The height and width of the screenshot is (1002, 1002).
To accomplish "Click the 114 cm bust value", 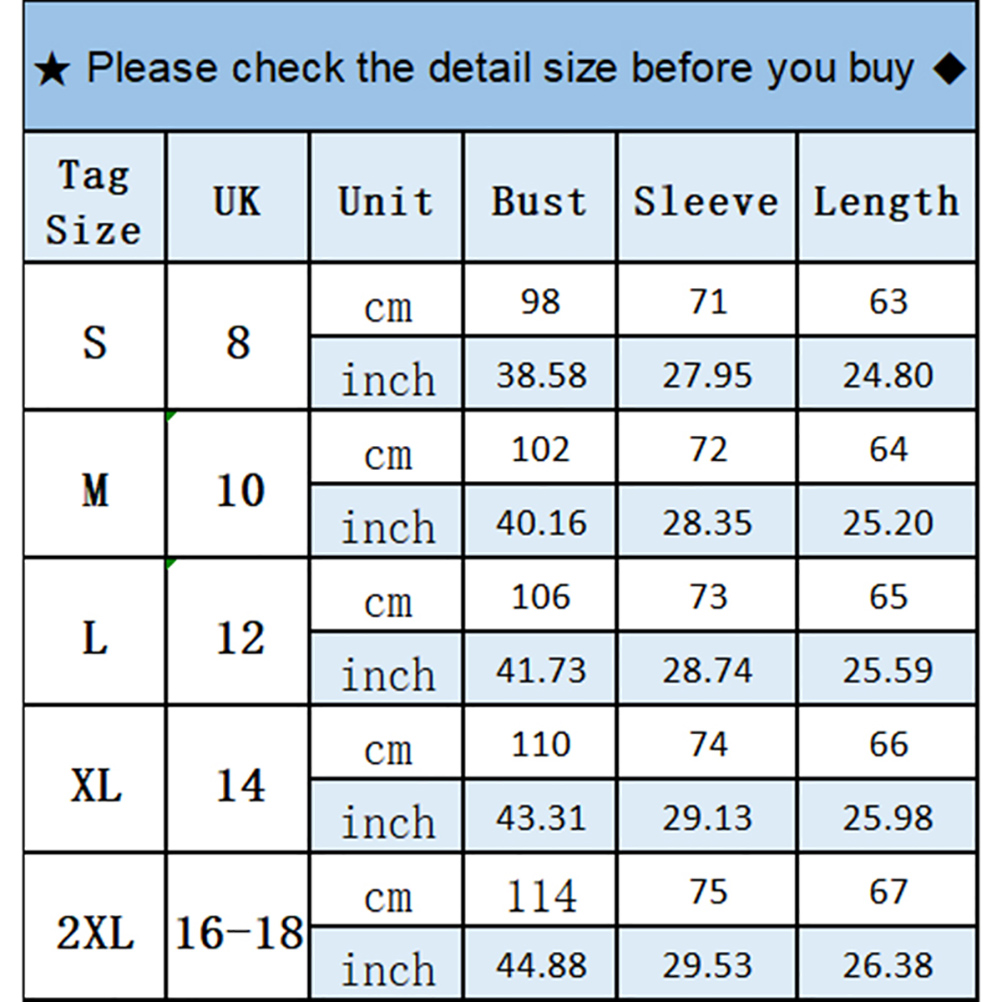I will [540, 893].
